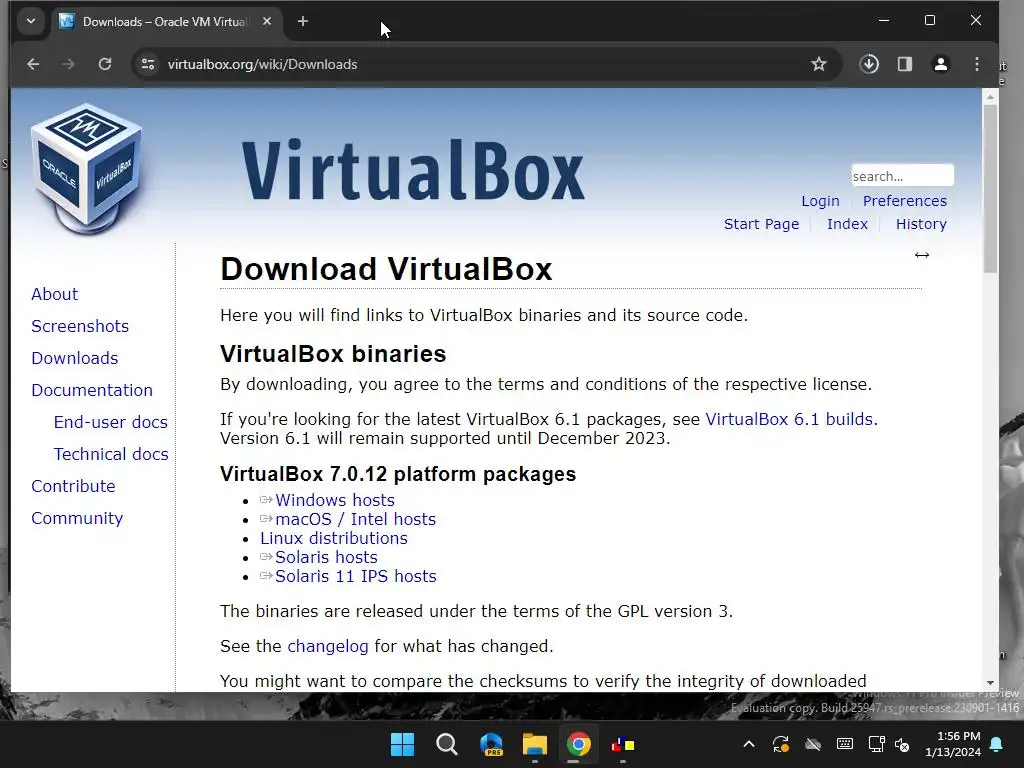Click the cloud offline tray icon
The height and width of the screenshot is (768, 1024).
pos(812,744)
